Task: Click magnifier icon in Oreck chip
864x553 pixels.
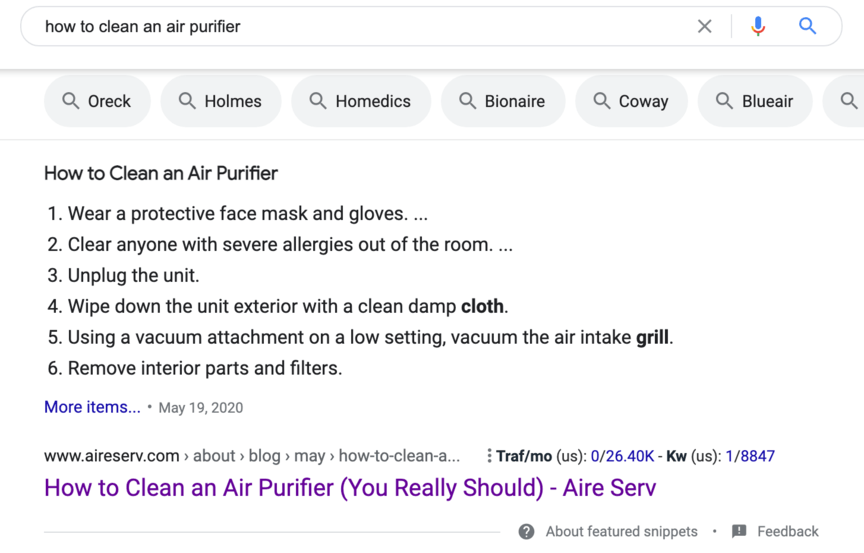Action: pos(71,101)
